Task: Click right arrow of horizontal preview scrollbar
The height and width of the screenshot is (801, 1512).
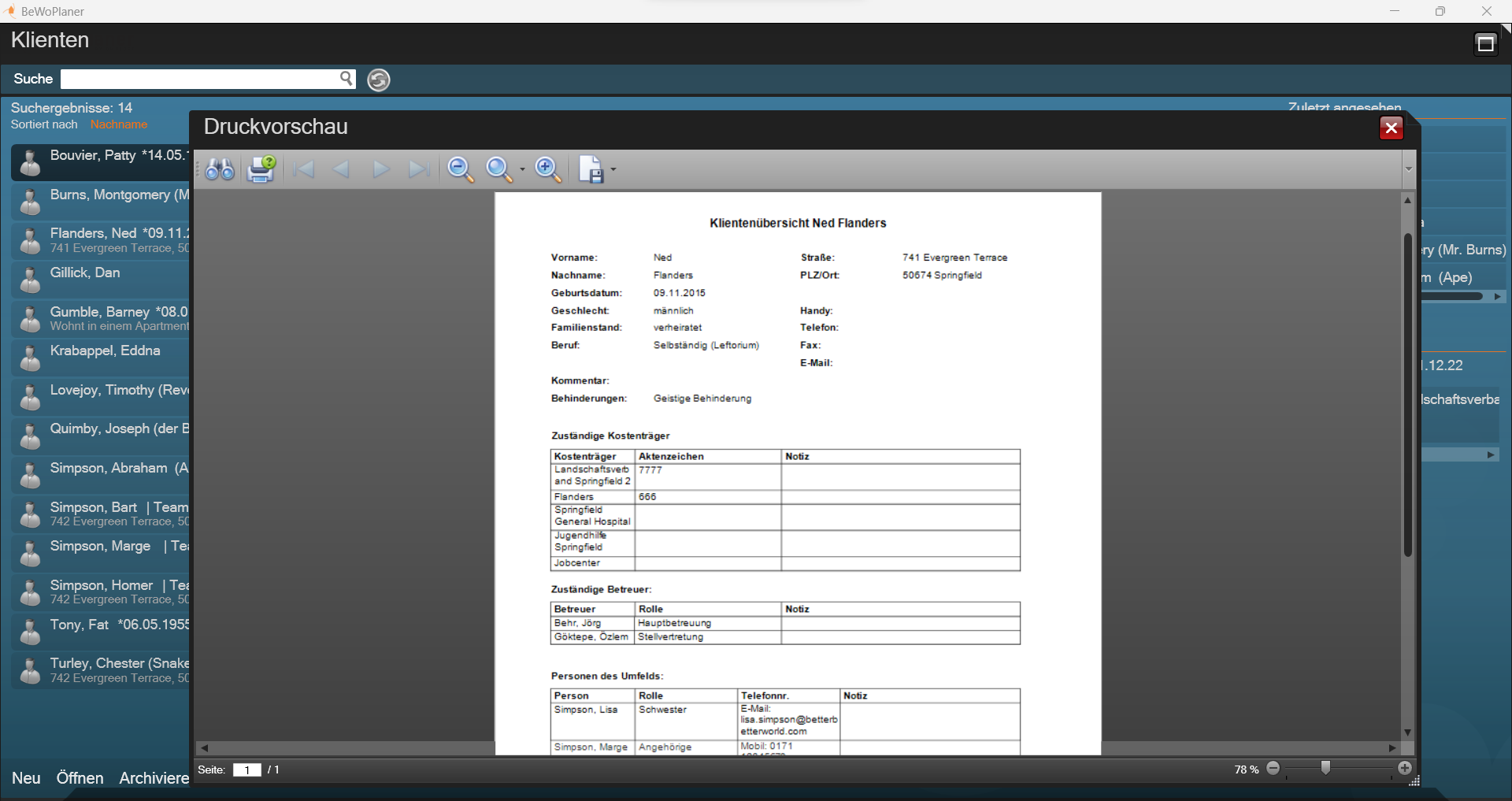Action: click(1392, 748)
